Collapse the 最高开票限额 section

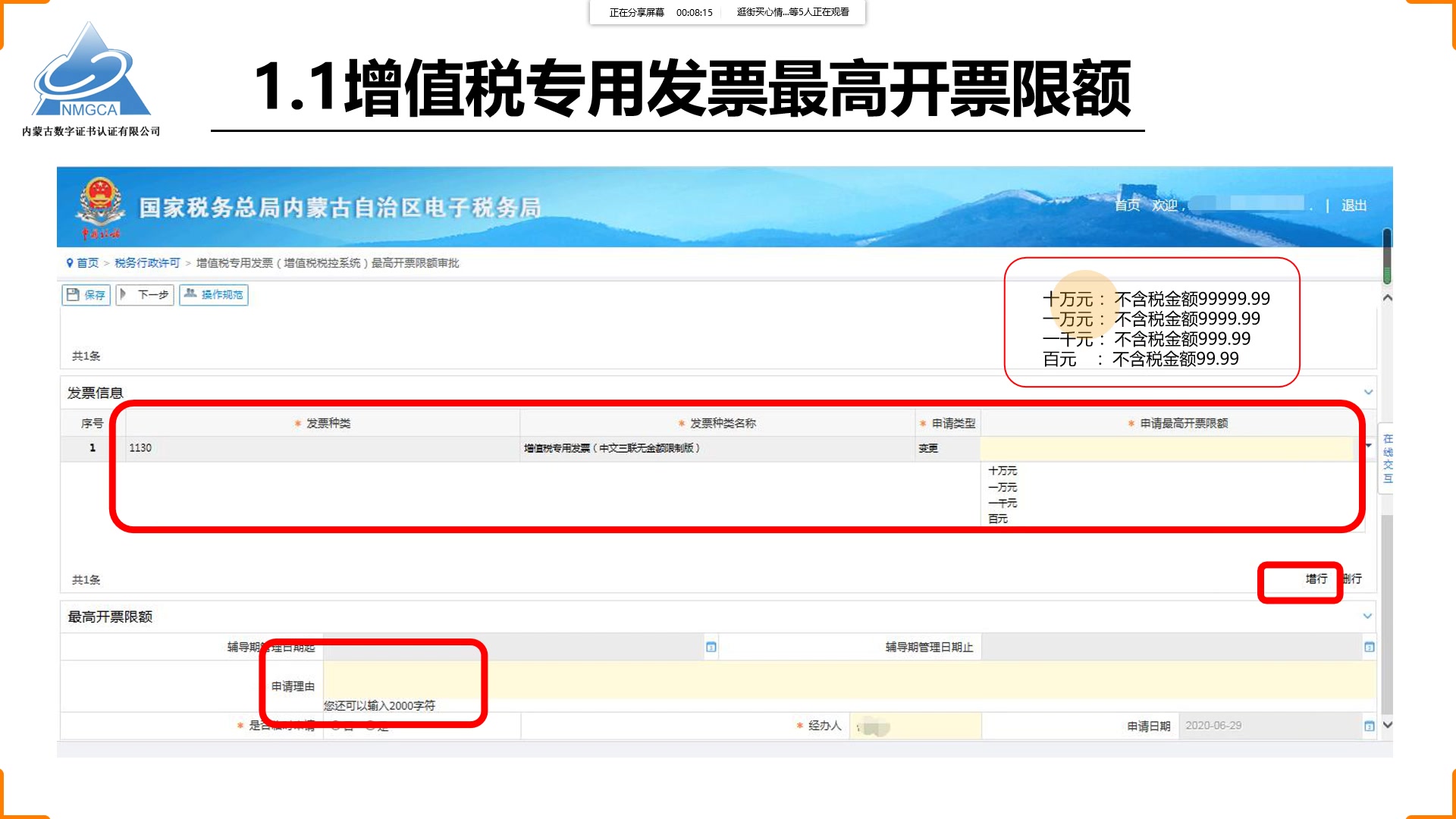pyautogui.click(x=1367, y=617)
